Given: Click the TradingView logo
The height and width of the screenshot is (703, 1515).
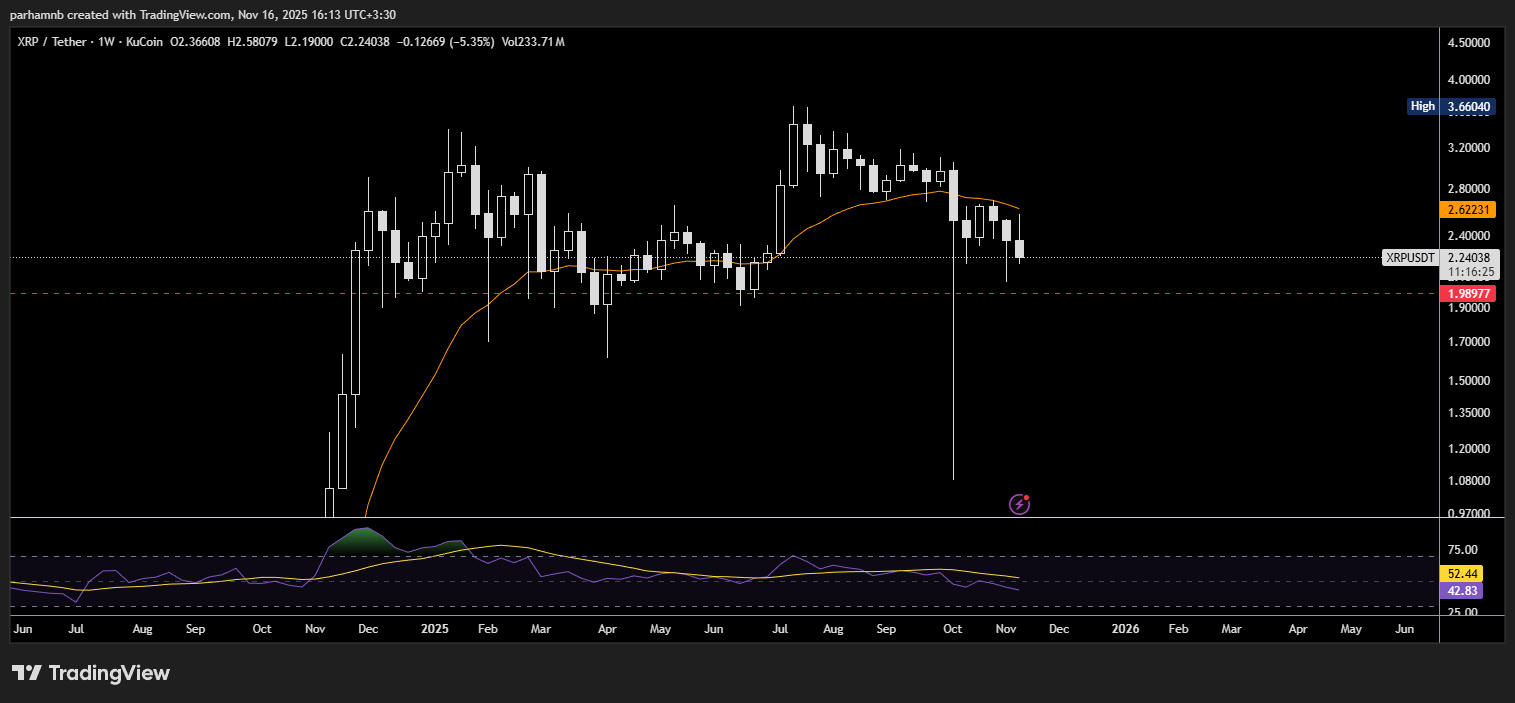Looking at the screenshot, I should pos(91,673).
